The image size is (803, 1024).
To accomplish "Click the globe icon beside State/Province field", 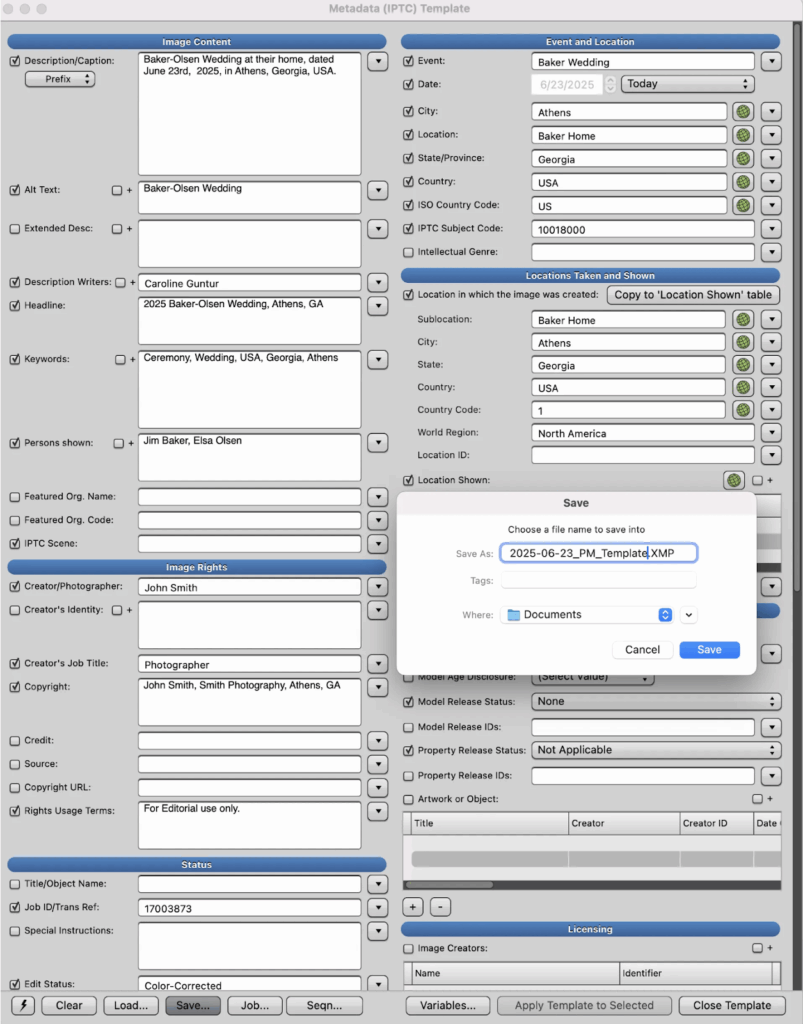I will click(743, 159).
